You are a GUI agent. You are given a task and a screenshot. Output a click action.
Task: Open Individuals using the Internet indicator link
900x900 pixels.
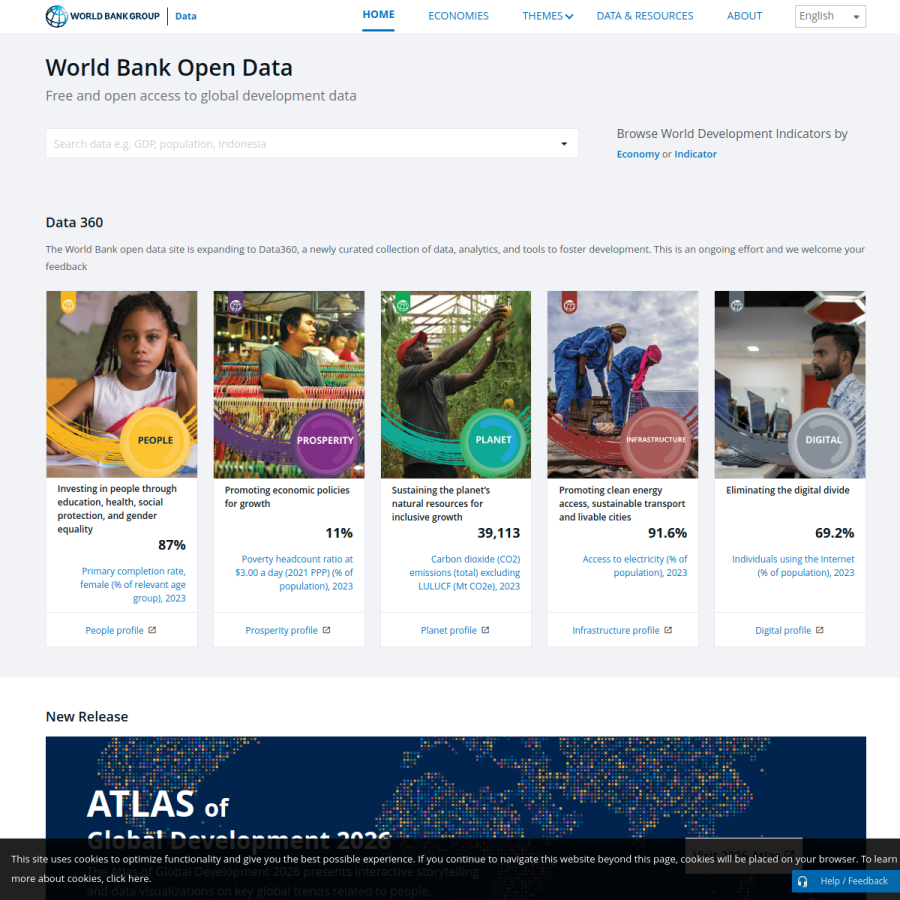pyautogui.click(x=793, y=566)
